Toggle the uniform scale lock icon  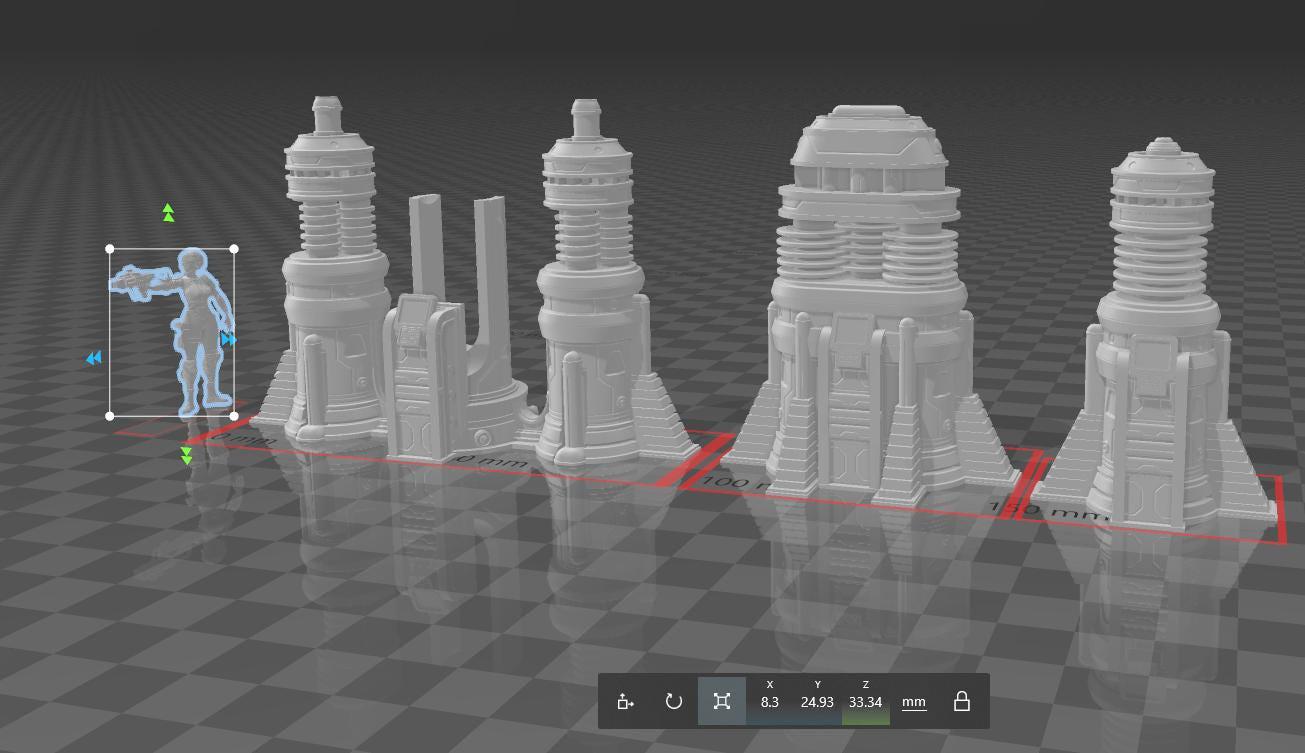click(962, 701)
